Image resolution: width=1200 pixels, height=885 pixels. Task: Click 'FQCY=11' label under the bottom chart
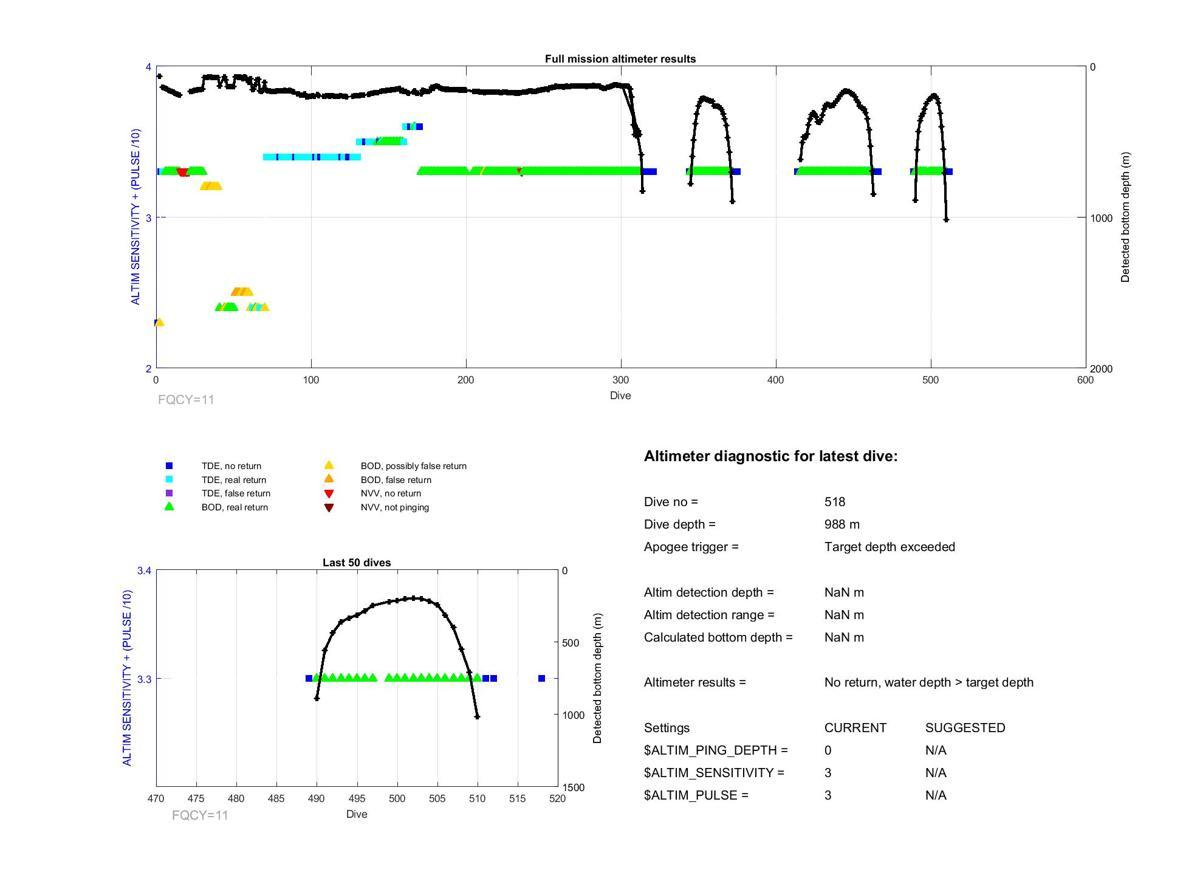200,815
